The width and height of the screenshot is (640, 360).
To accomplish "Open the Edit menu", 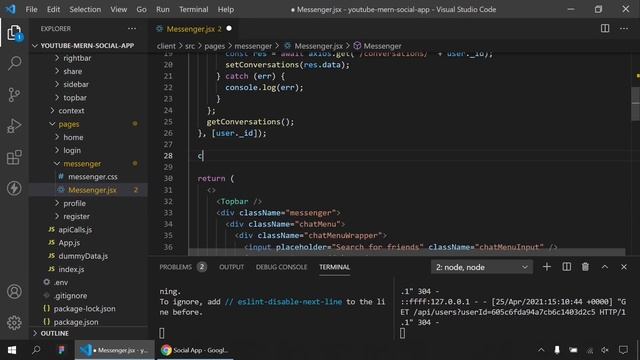I will pyautogui.click(x=53, y=9).
